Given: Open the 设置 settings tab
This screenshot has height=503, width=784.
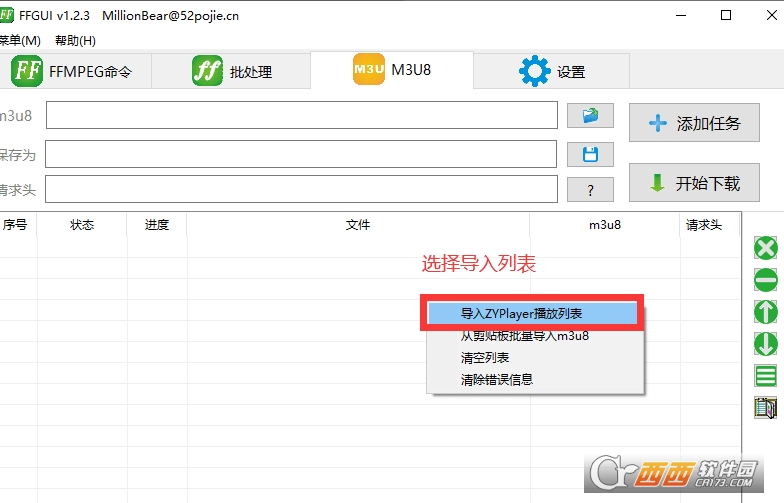Looking at the screenshot, I should [x=551, y=71].
